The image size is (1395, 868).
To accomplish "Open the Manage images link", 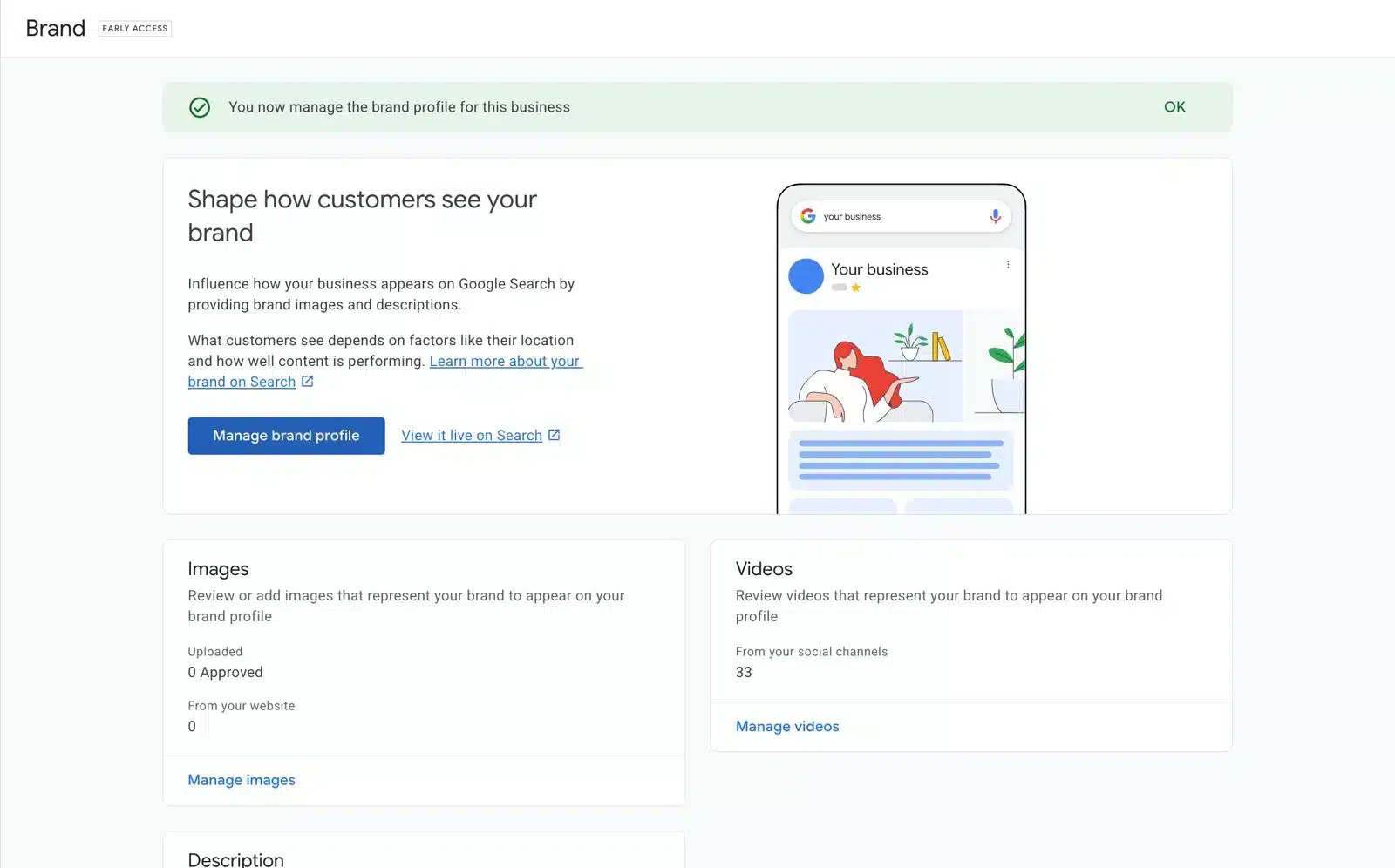I will 242,780.
